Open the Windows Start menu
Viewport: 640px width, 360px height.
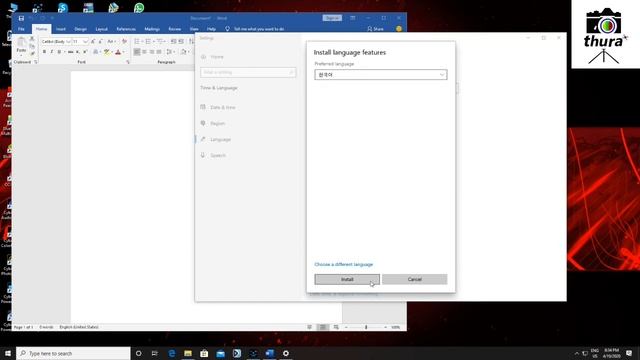(8, 353)
